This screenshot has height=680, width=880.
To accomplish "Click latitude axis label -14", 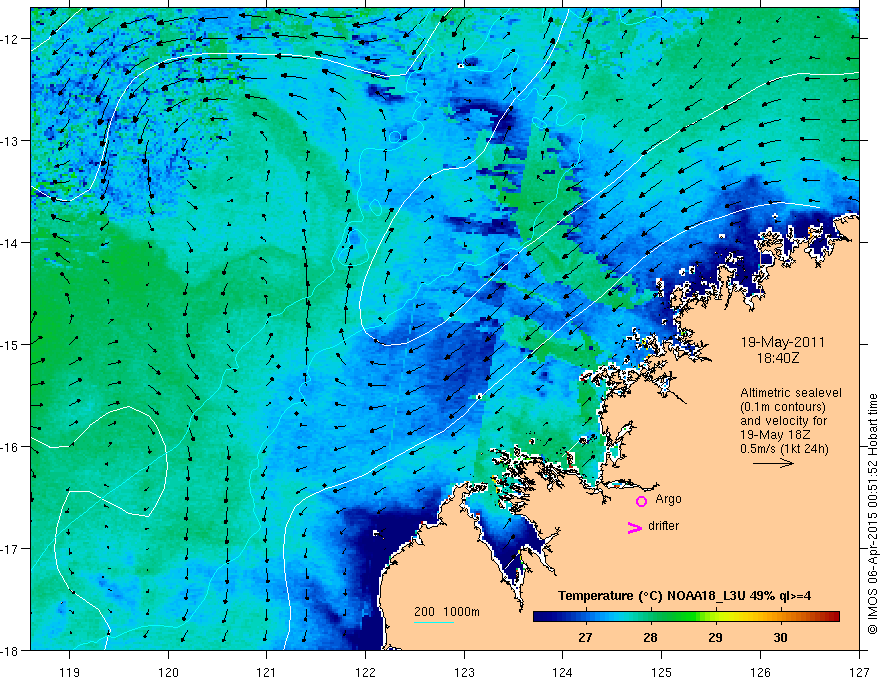I will tap(10, 243).
